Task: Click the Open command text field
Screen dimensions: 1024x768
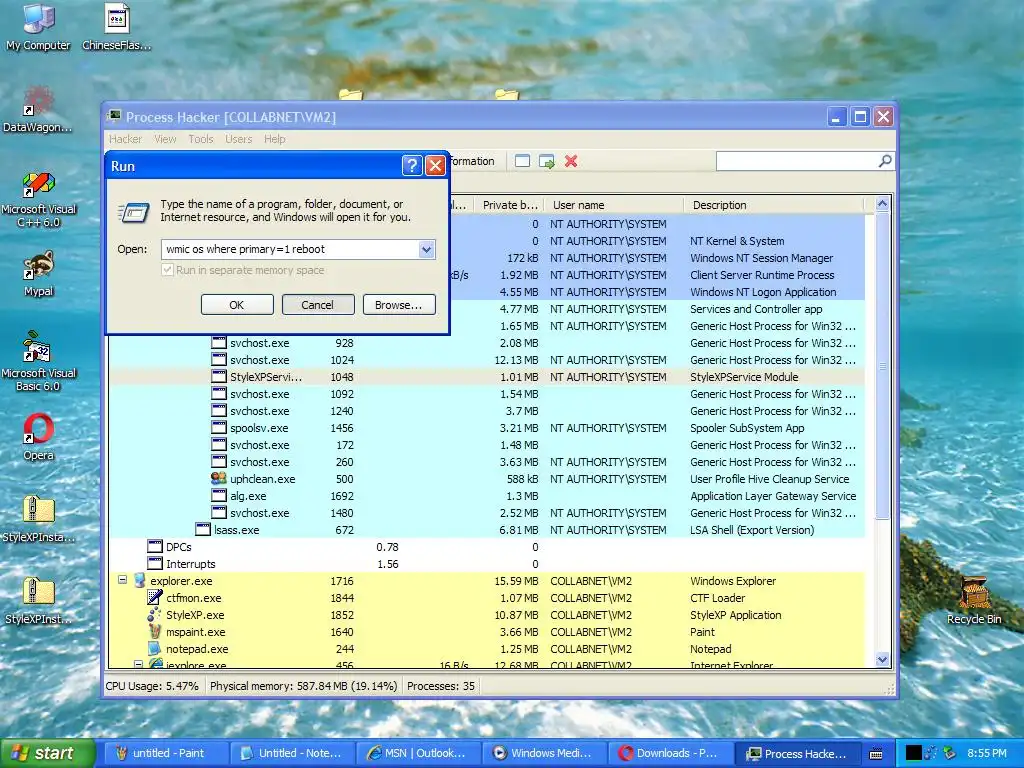Action: pyautogui.click(x=290, y=249)
